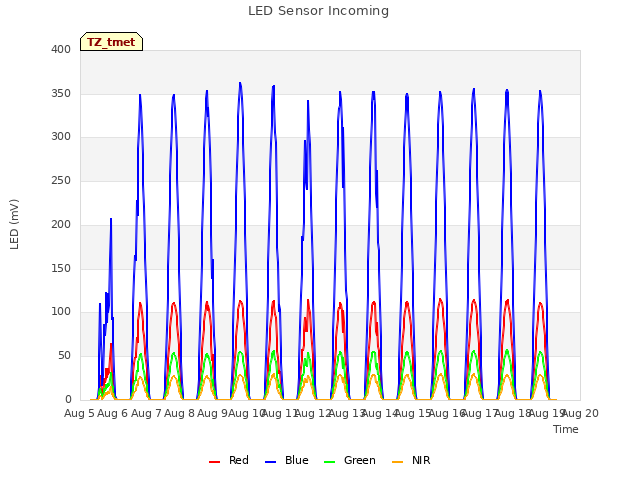Click the Aug 20 x-axis label
Screen dimensions: 640x480
point(582,413)
